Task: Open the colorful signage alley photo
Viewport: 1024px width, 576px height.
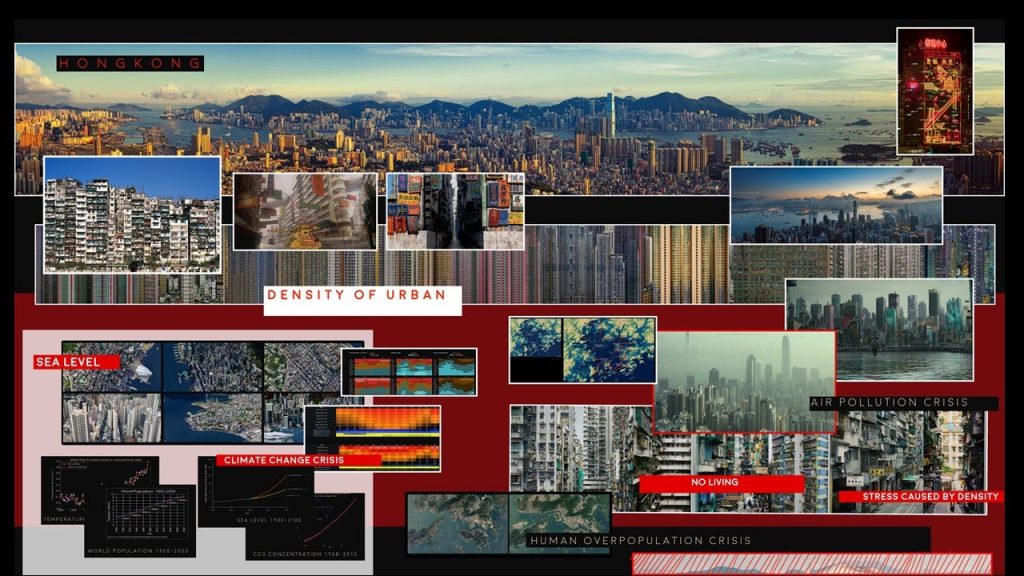Action: 455,211
